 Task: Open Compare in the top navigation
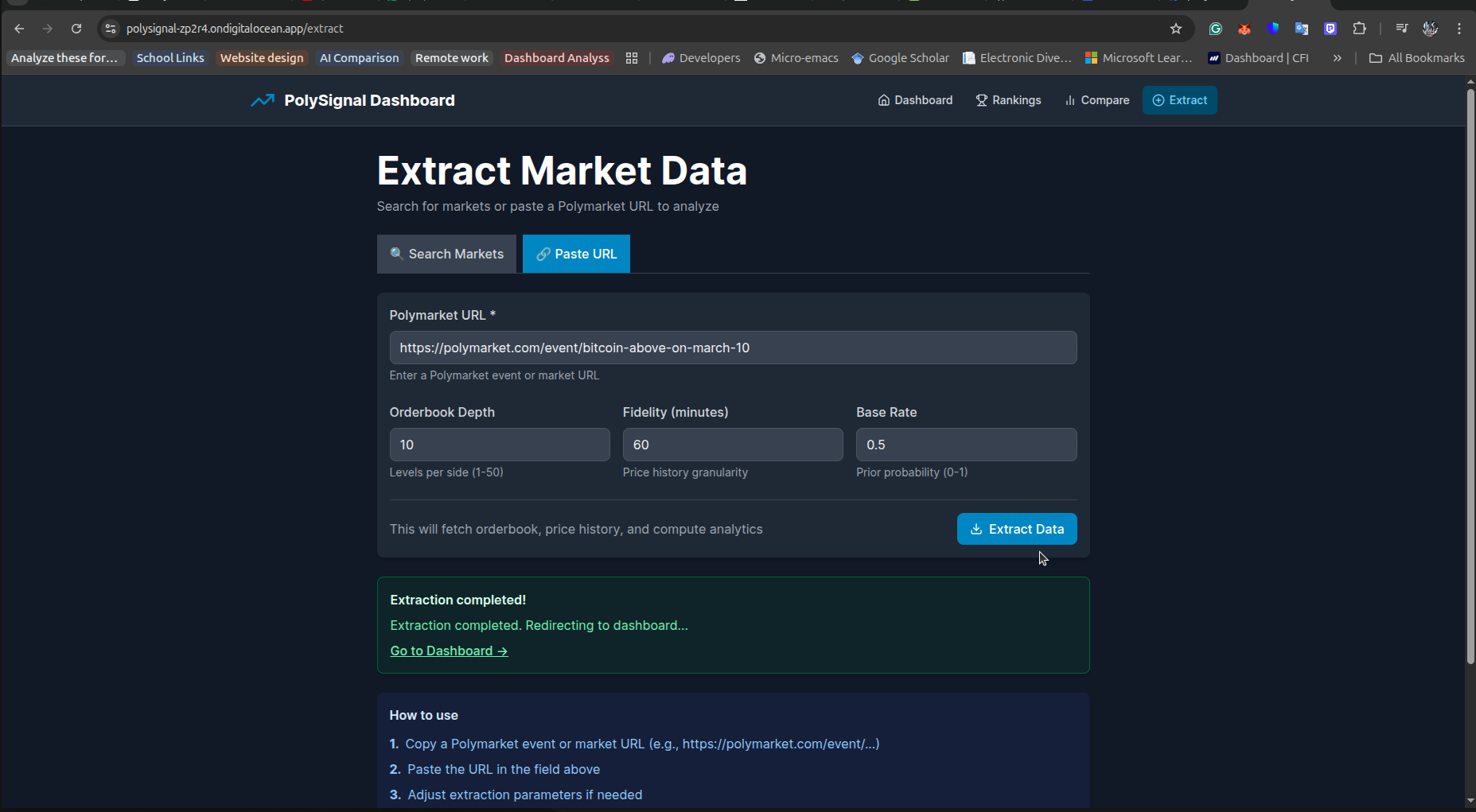[x=1096, y=100]
